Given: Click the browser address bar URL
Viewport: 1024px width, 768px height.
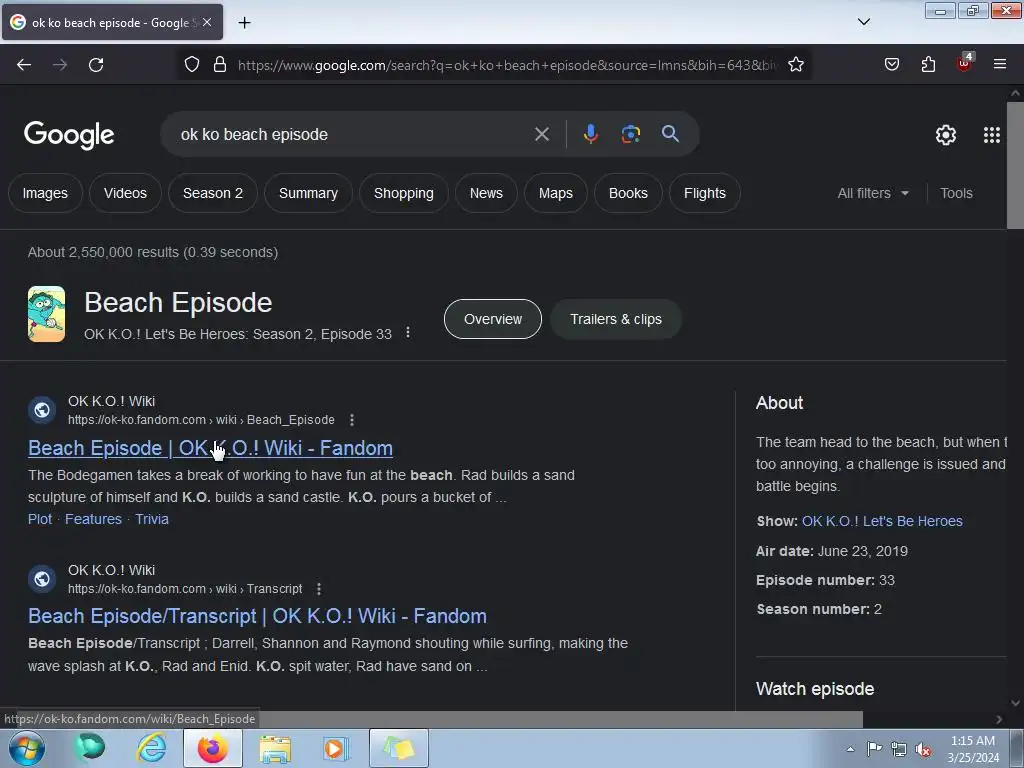Looking at the screenshot, I should coord(507,65).
